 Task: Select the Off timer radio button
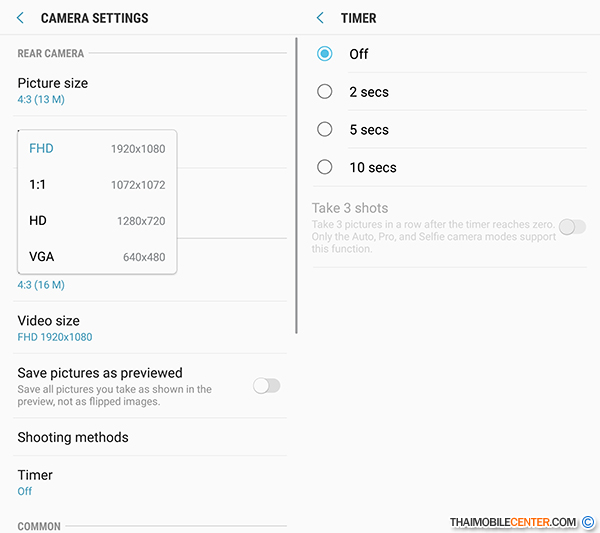point(324,54)
